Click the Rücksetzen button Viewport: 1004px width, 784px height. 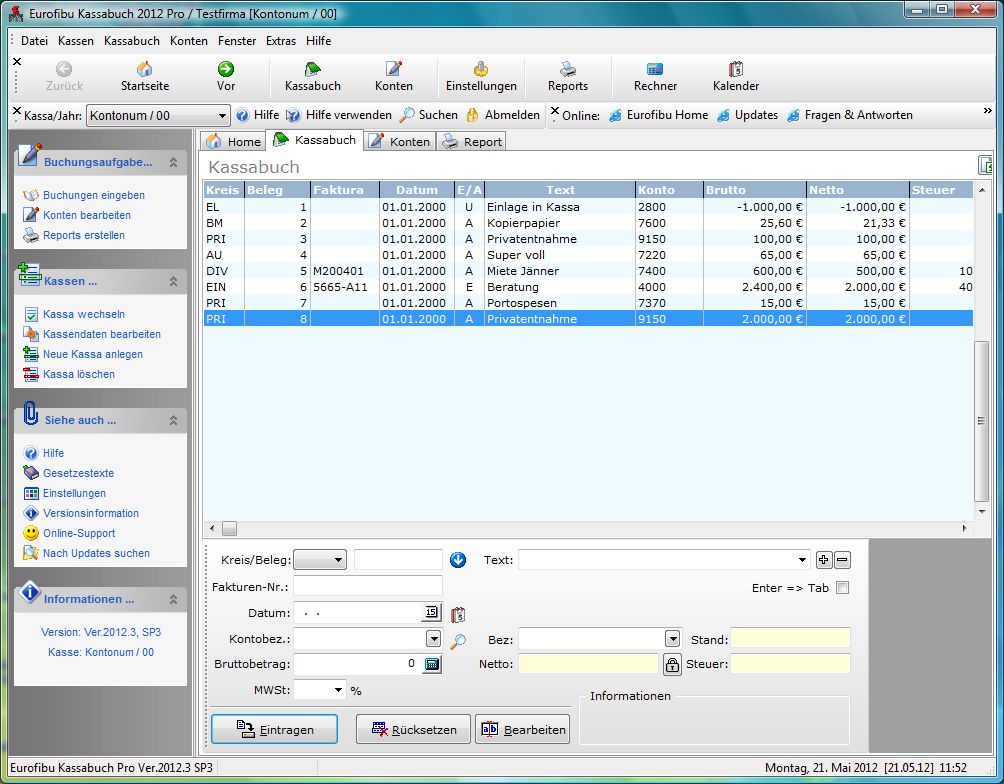(413, 730)
